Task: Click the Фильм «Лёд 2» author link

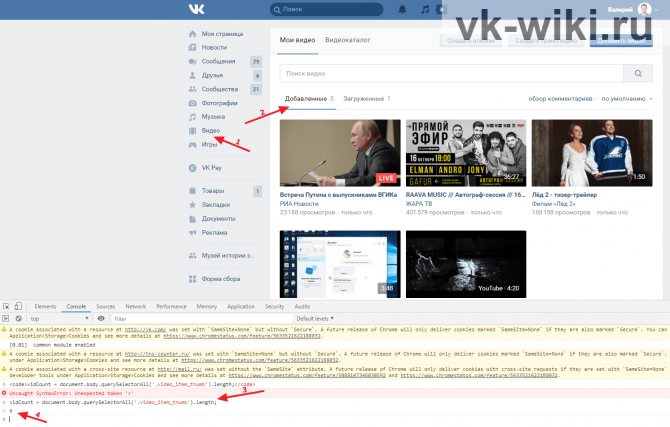Action: [553, 204]
